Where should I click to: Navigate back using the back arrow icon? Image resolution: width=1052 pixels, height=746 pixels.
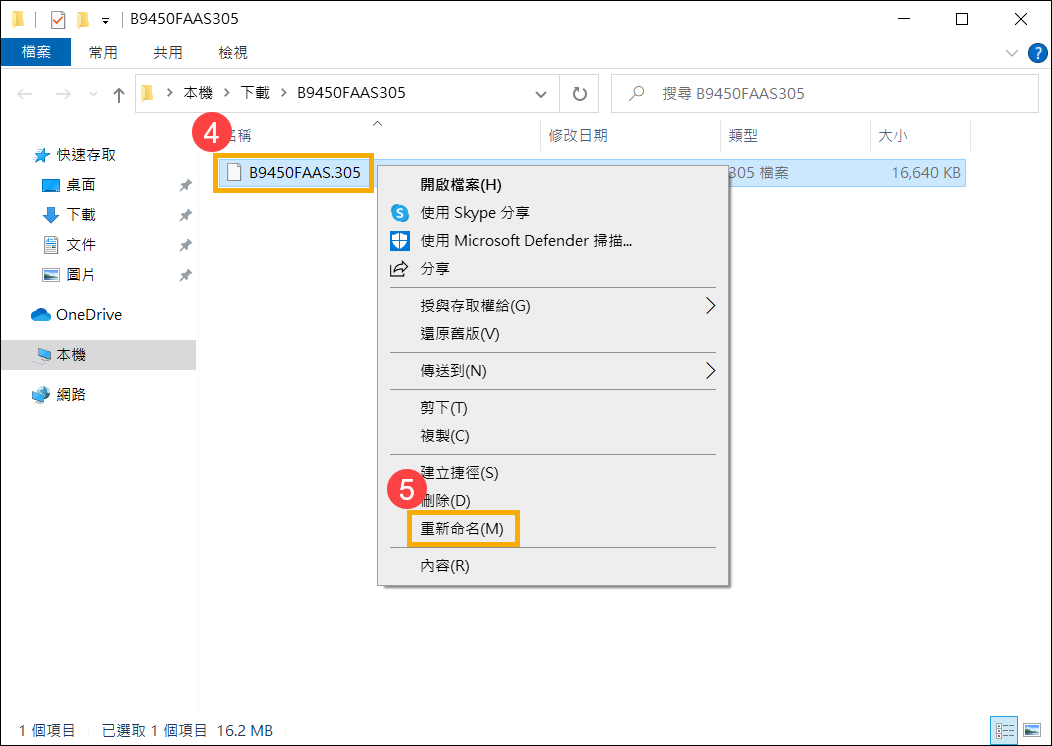[24, 93]
